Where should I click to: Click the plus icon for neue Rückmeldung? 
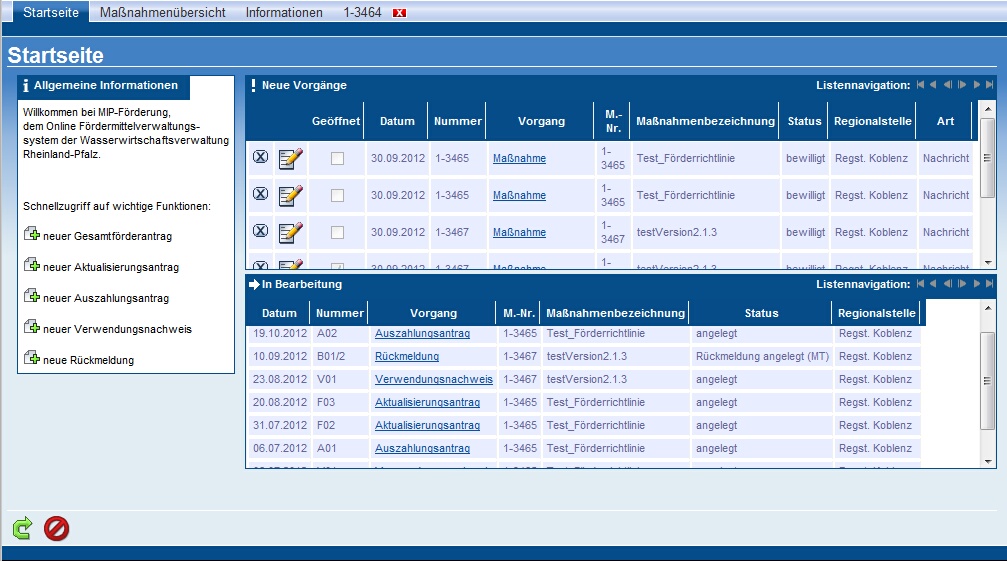(x=31, y=357)
